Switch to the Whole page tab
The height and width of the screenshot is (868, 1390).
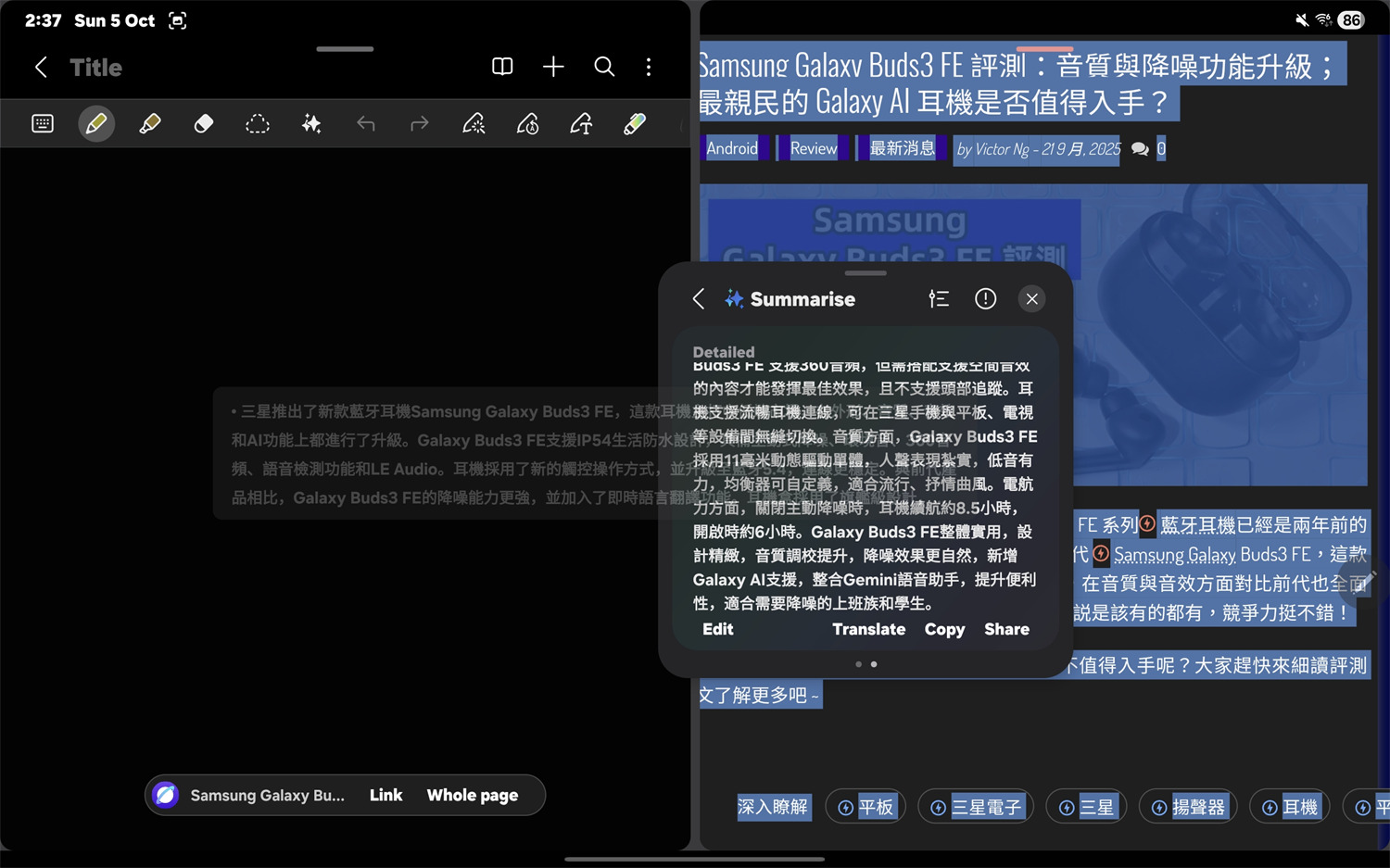tap(472, 795)
